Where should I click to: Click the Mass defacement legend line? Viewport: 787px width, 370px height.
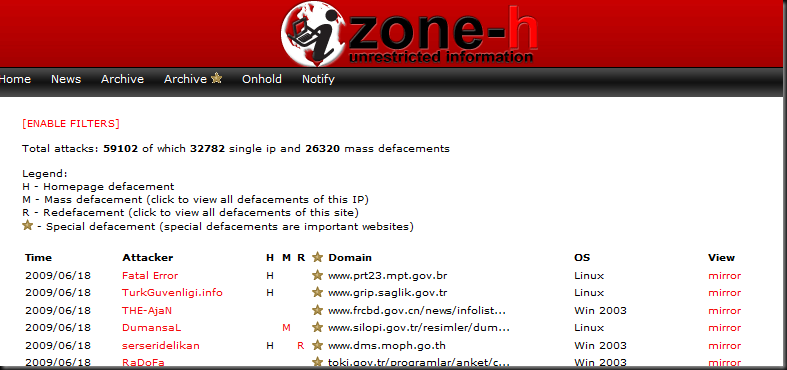[x=195, y=199]
